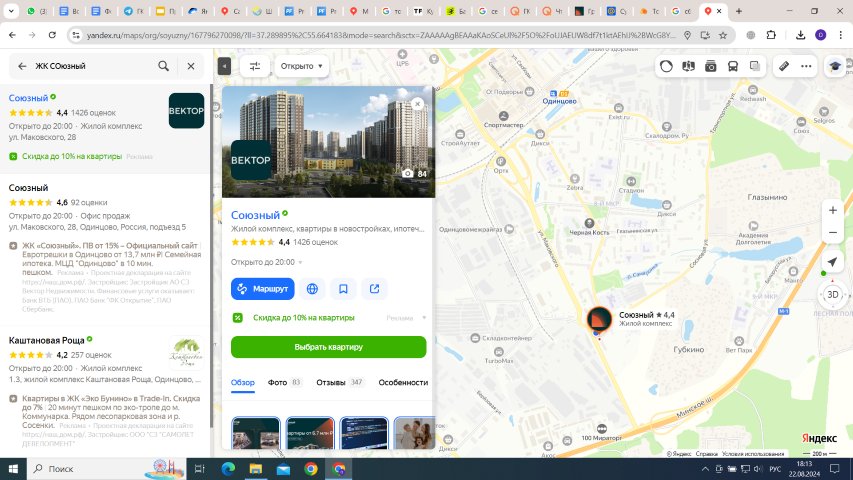Switch to the Особенности tab
The width and height of the screenshot is (853, 480).
403,383
